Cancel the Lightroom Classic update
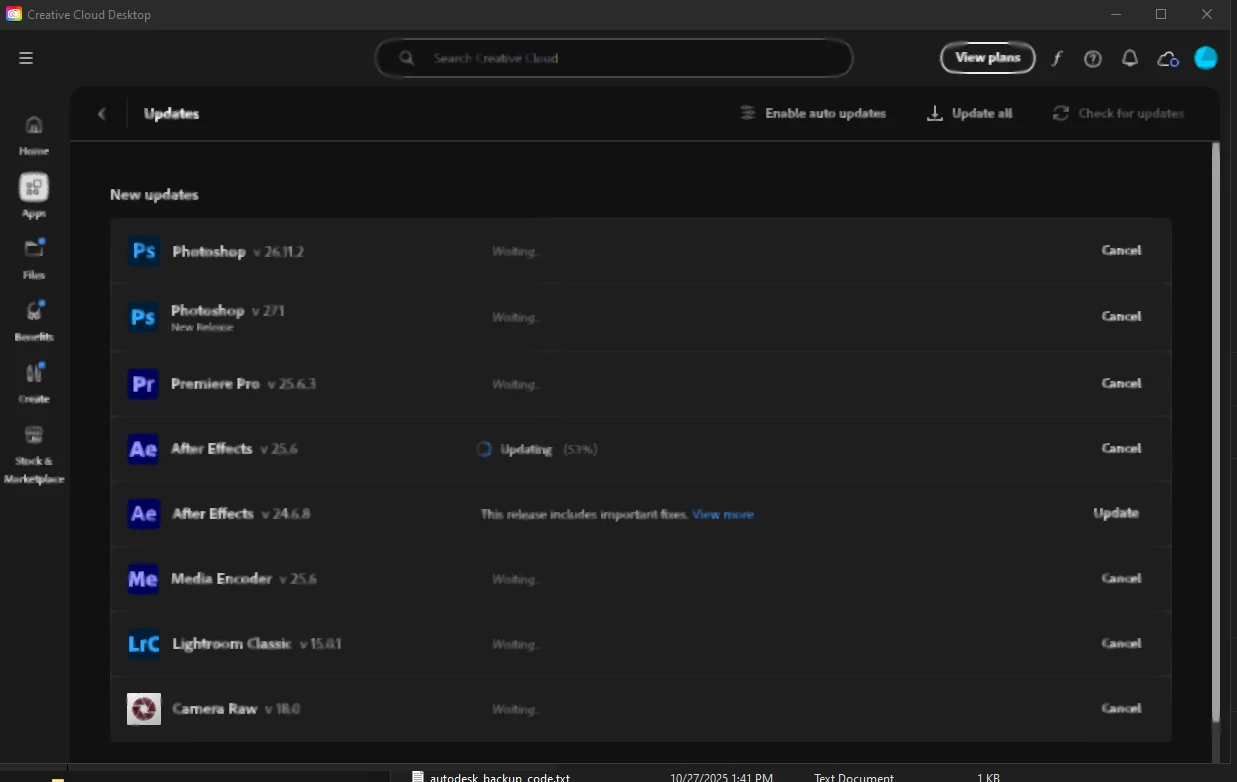 pyautogui.click(x=1121, y=643)
